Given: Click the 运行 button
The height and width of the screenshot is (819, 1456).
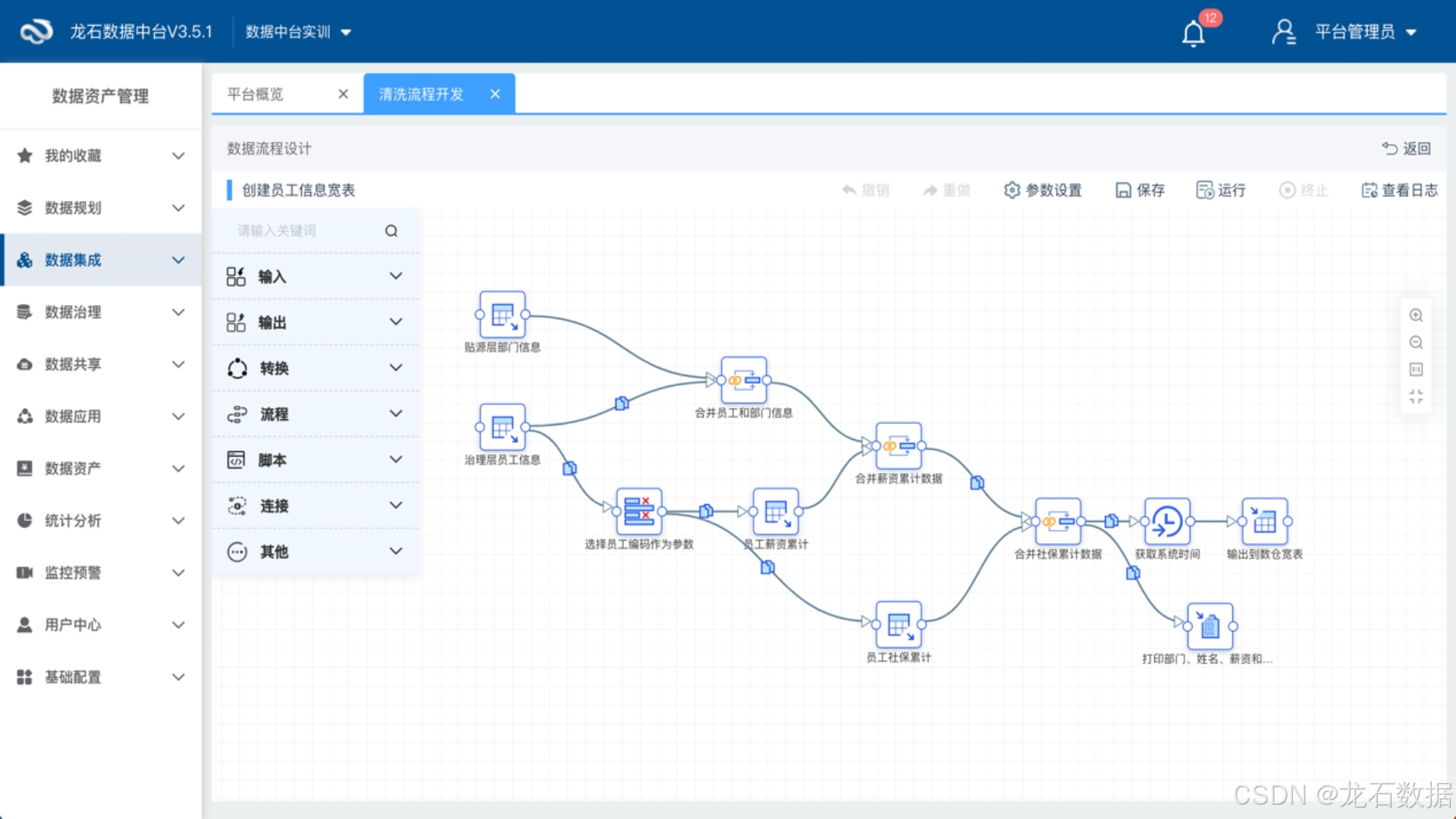Looking at the screenshot, I should click(x=1221, y=190).
